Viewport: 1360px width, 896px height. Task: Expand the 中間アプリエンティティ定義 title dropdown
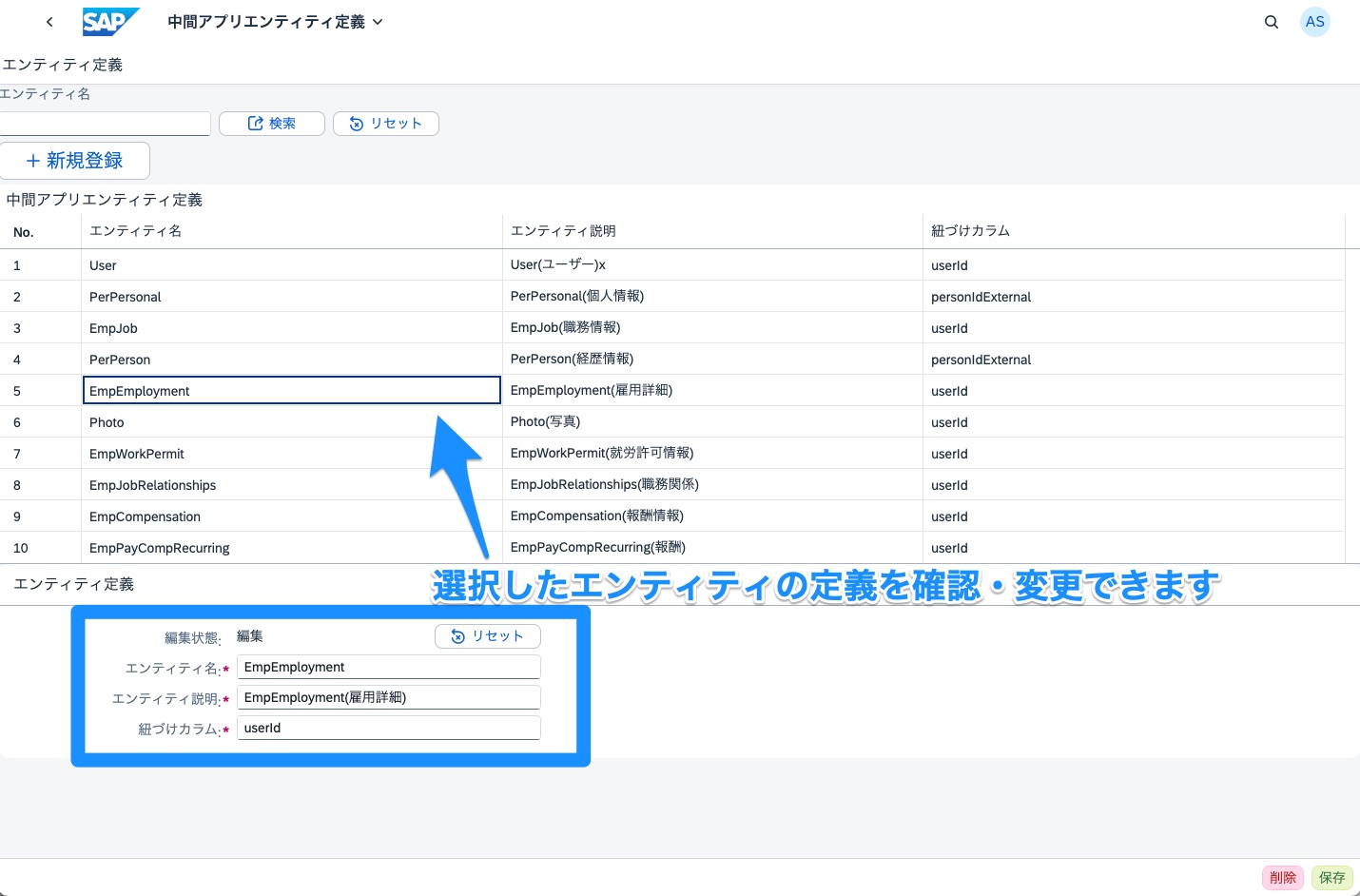[275, 22]
